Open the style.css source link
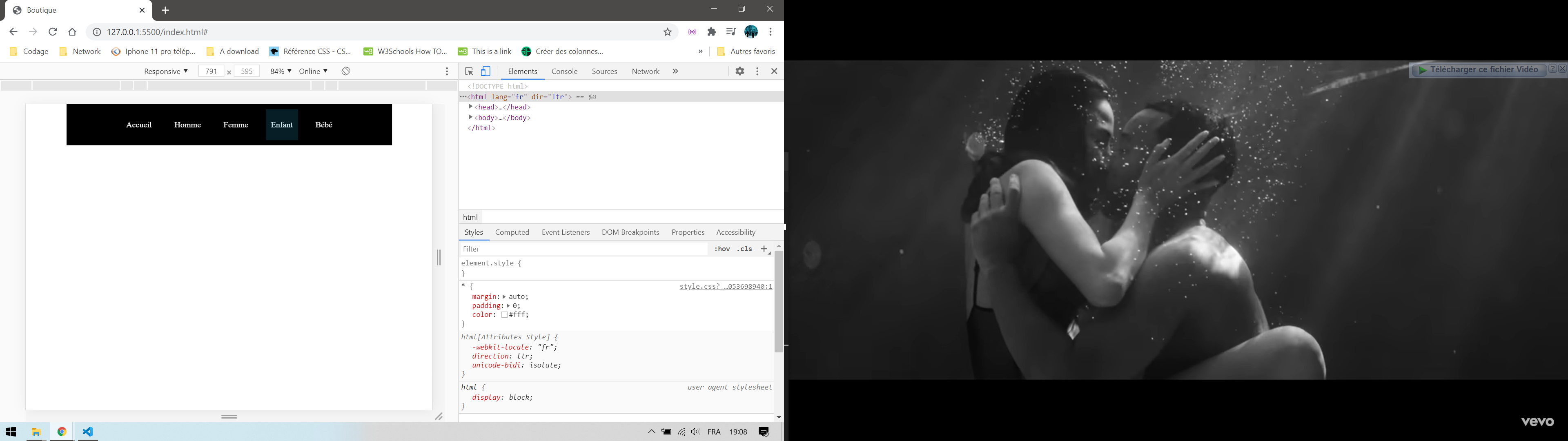 (x=726, y=286)
